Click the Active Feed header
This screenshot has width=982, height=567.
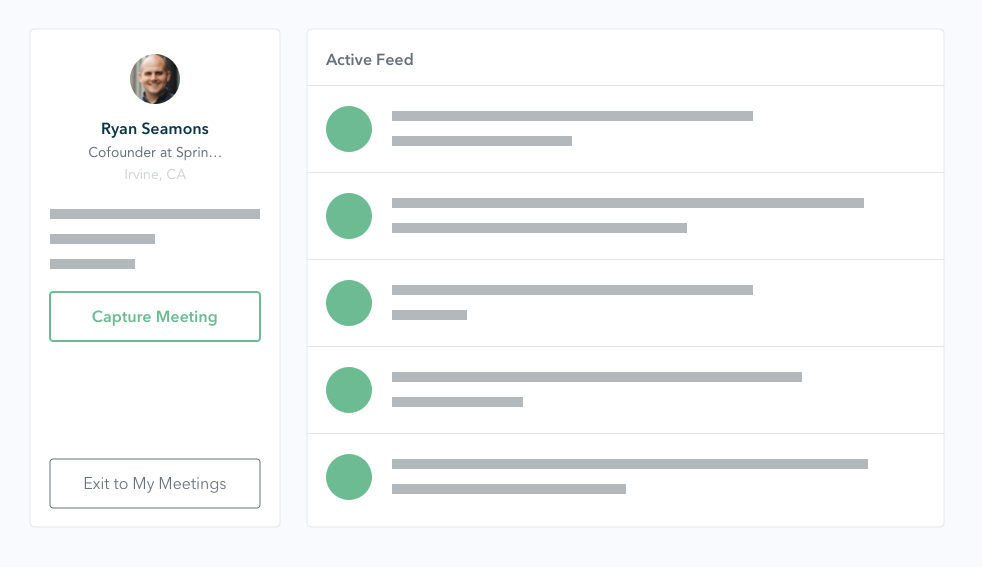pyautogui.click(x=370, y=60)
